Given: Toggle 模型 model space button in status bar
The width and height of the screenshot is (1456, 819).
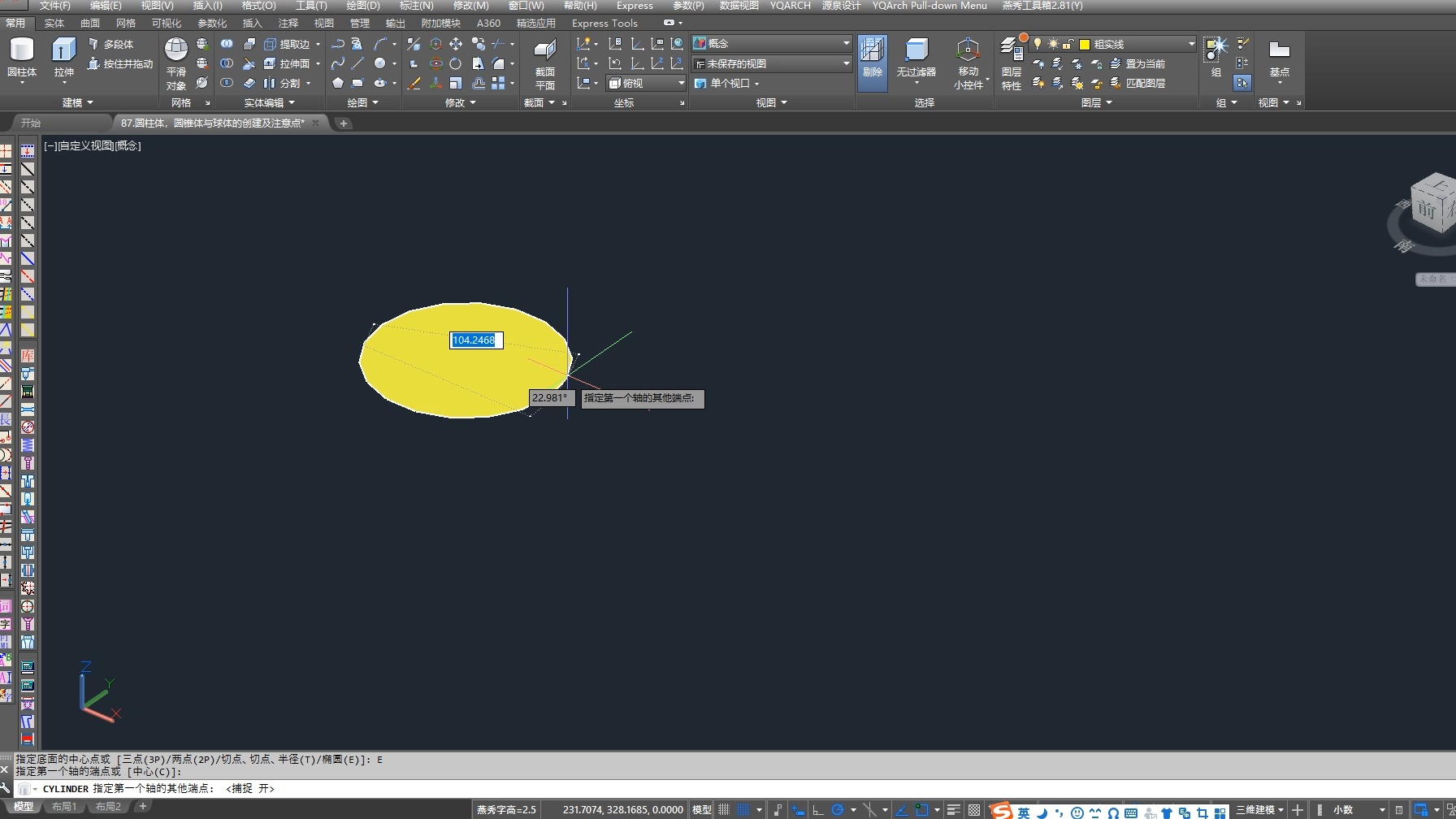Looking at the screenshot, I should (701, 810).
